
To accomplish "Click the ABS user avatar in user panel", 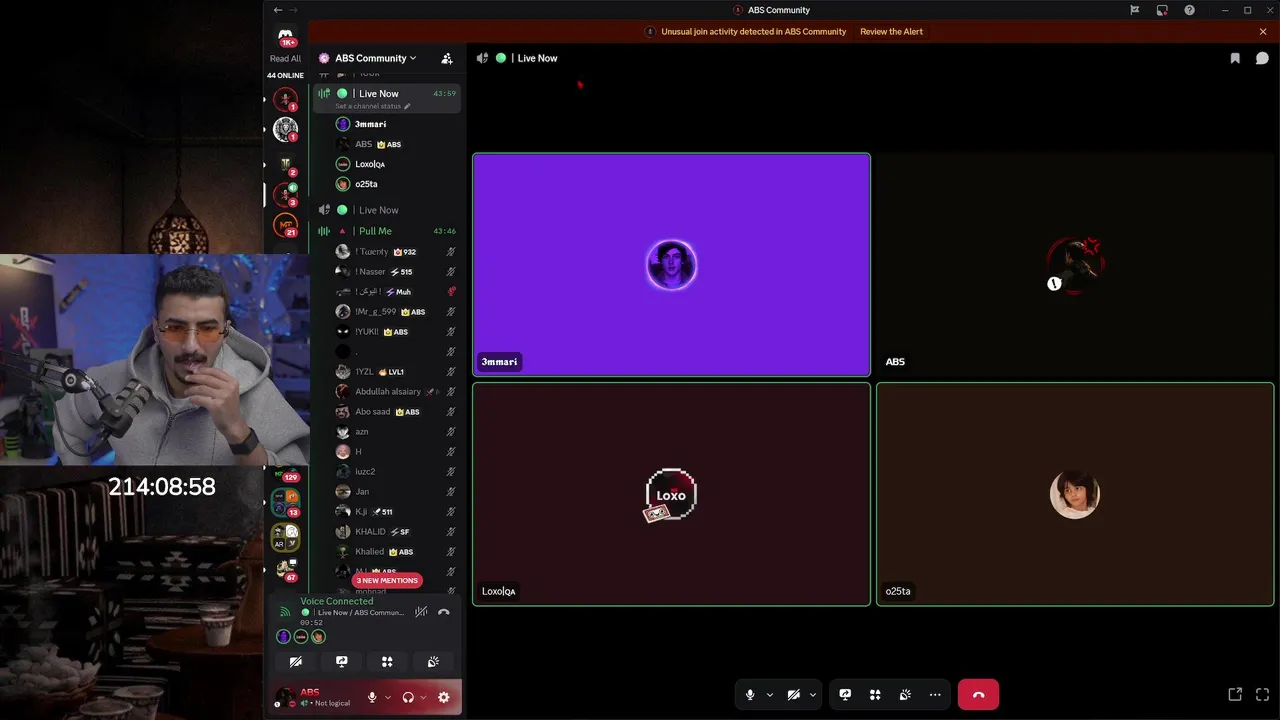I will pos(285,697).
